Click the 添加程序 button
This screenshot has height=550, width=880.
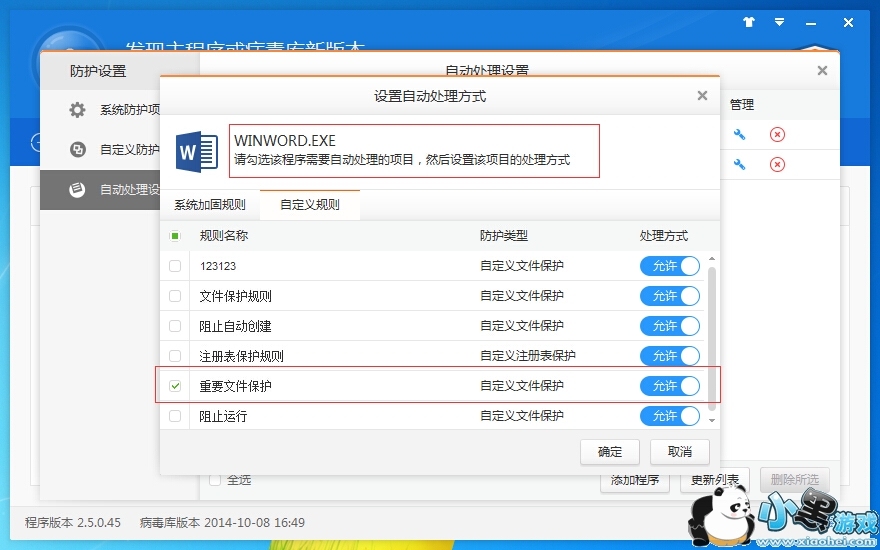(635, 480)
